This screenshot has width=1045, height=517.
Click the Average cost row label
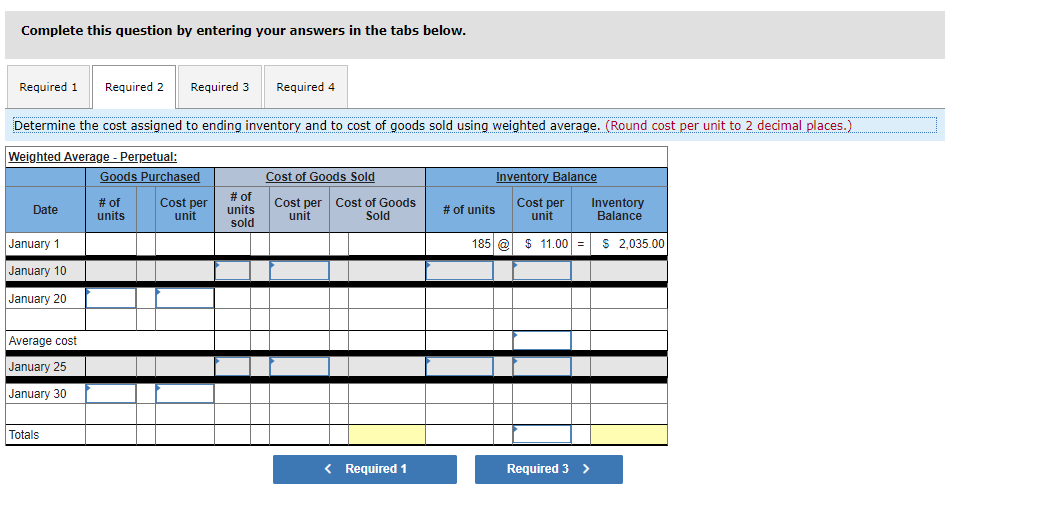(x=43, y=340)
